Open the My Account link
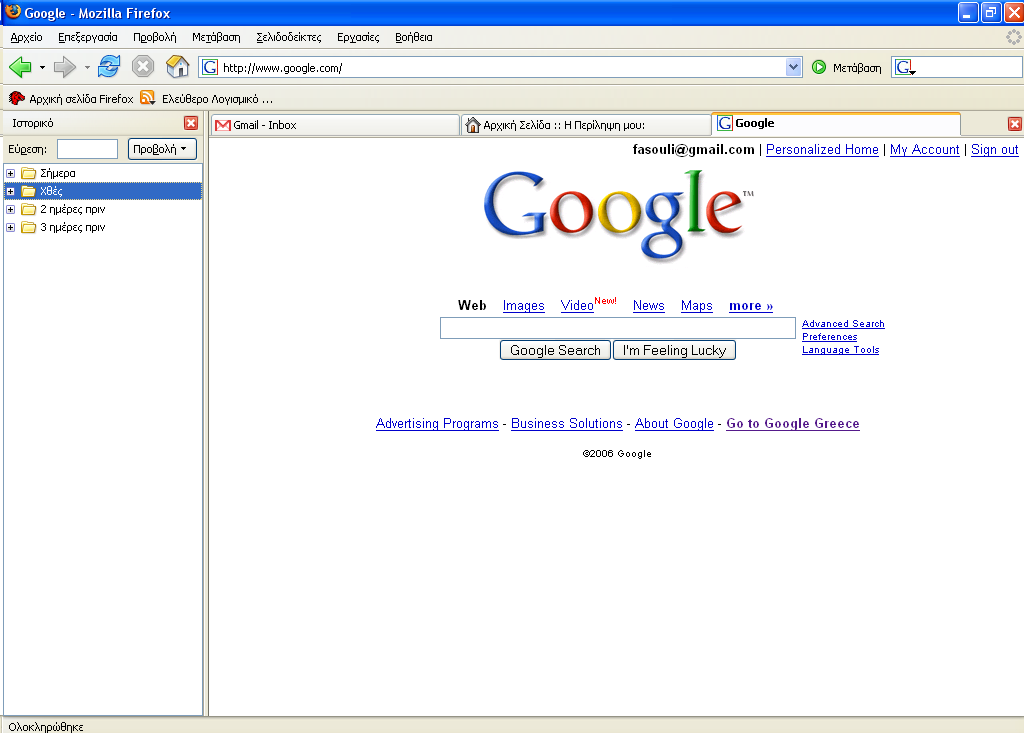The image size is (1024, 733). (925, 150)
